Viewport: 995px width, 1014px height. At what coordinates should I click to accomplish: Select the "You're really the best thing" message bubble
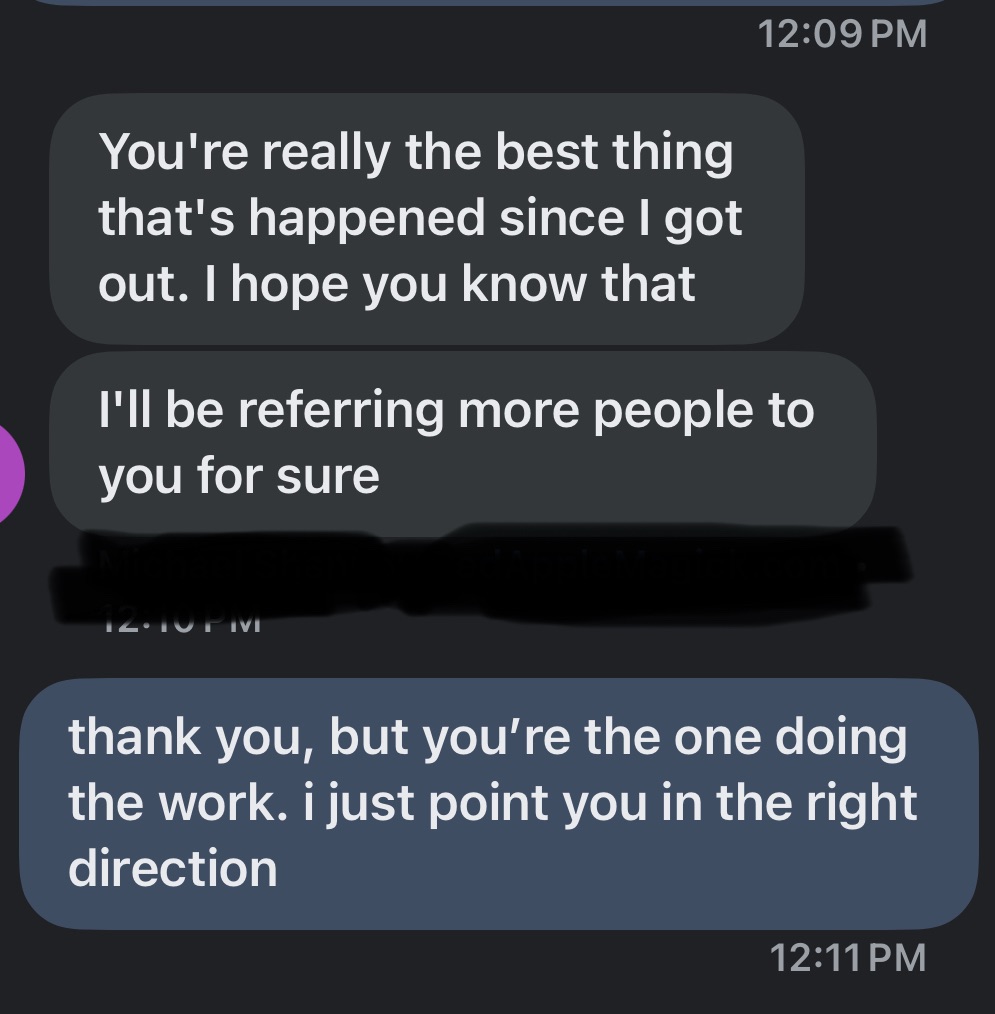(x=426, y=218)
